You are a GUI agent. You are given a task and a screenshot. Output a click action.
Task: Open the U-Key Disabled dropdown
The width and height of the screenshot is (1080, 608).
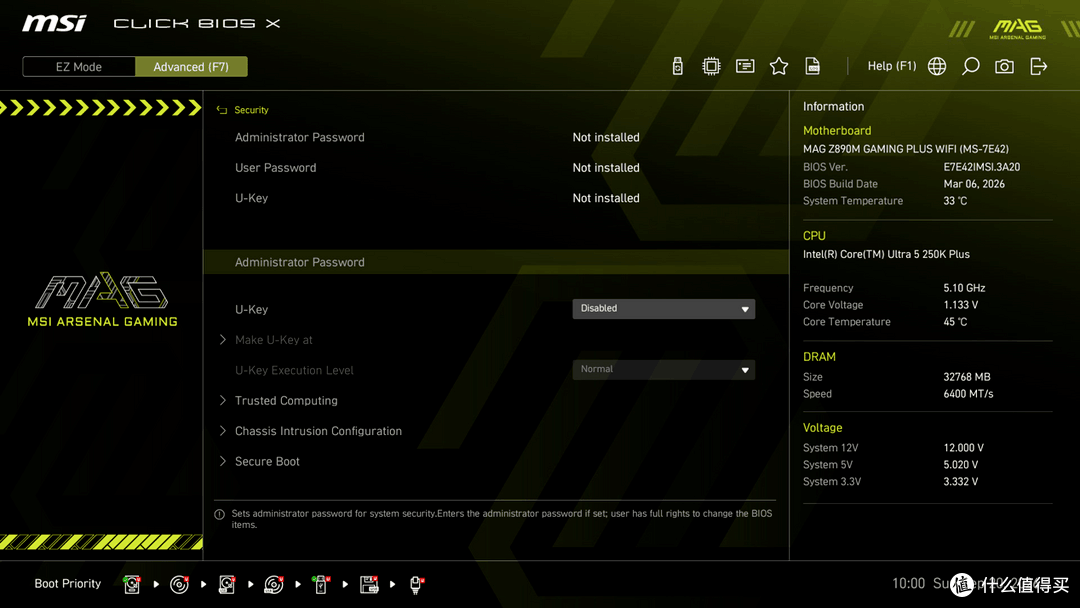663,308
